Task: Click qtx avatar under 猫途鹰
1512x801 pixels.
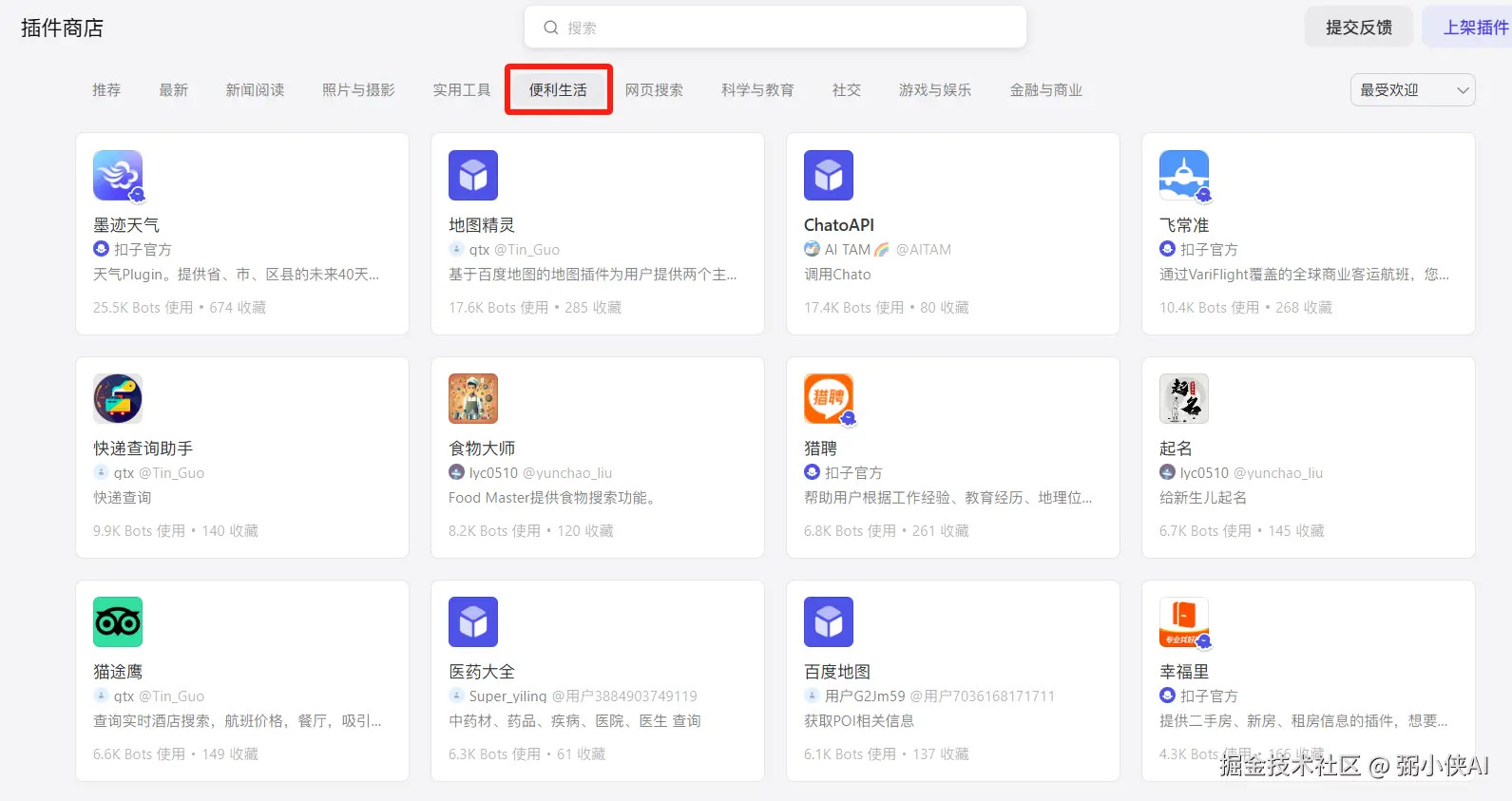Action: pos(101,696)
